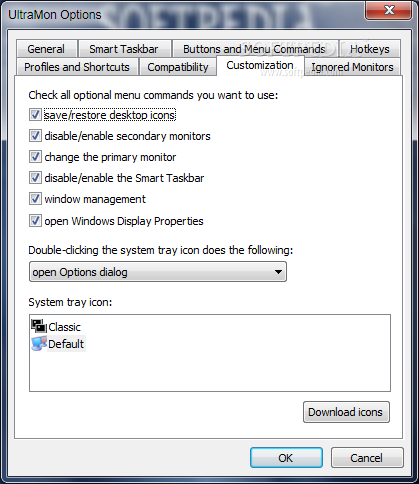Uncheck disable/enable the Smart Taskbar

pyautogui.click(x=35, y=178)
